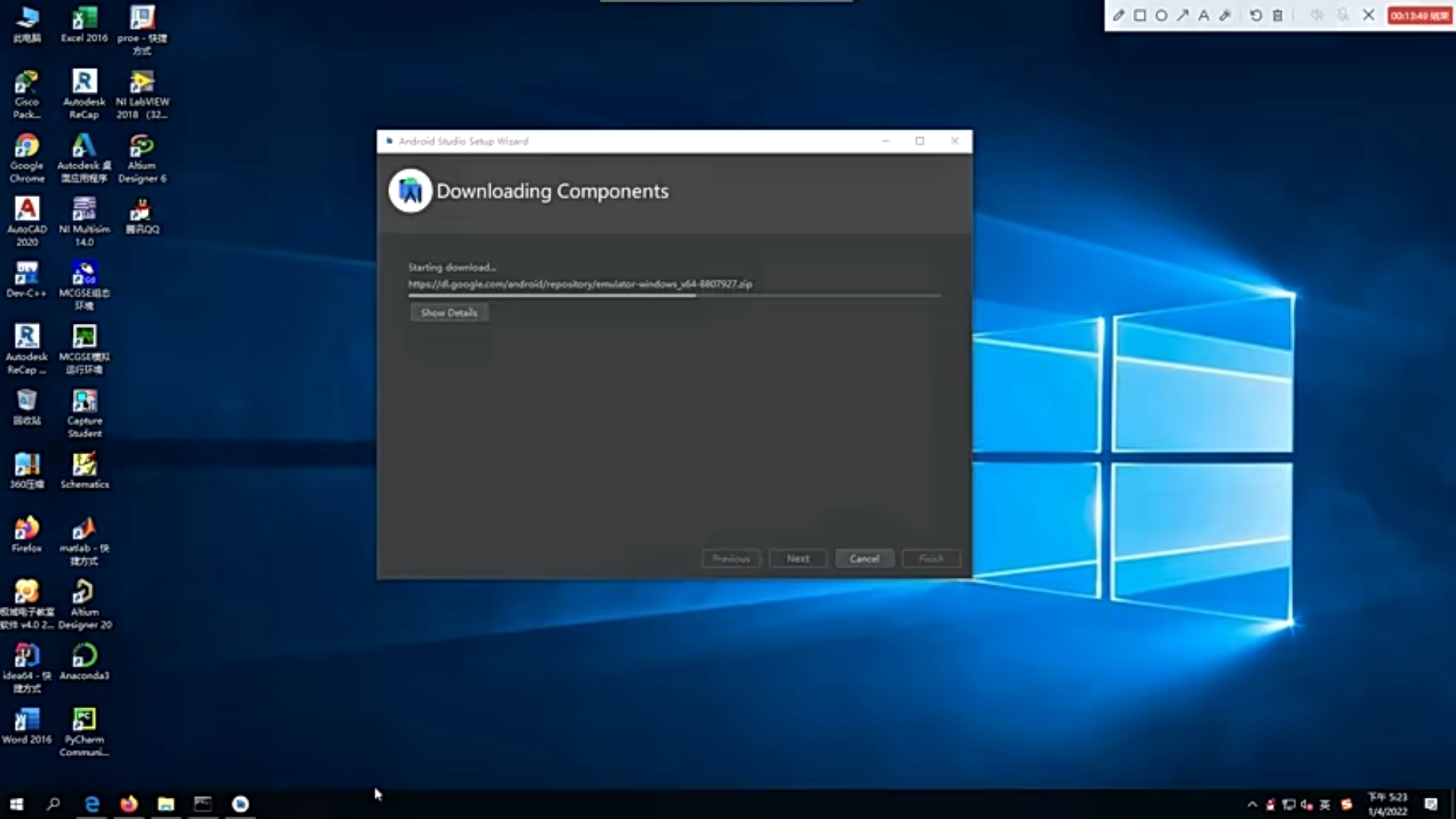Click the taskbar search magnifier icon
This screenshot has height=819, width=1456.
[x=53, y=804]
